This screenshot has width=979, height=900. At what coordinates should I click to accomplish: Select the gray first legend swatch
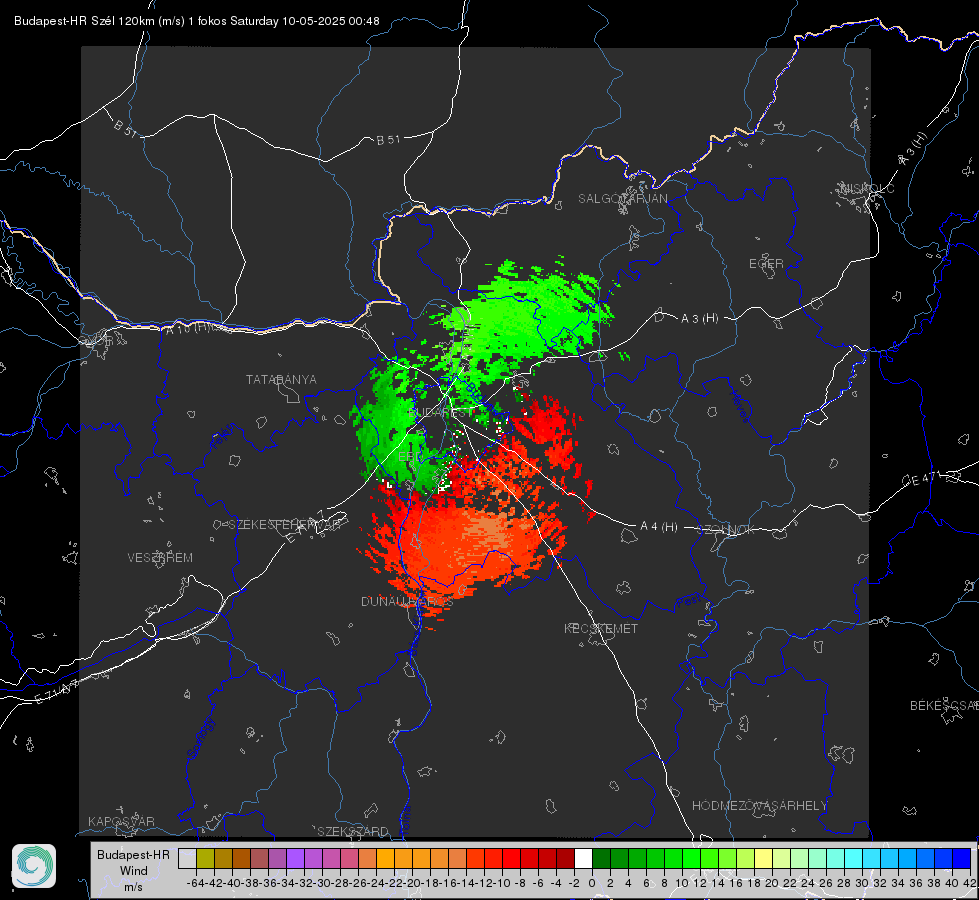click(187, 858)
